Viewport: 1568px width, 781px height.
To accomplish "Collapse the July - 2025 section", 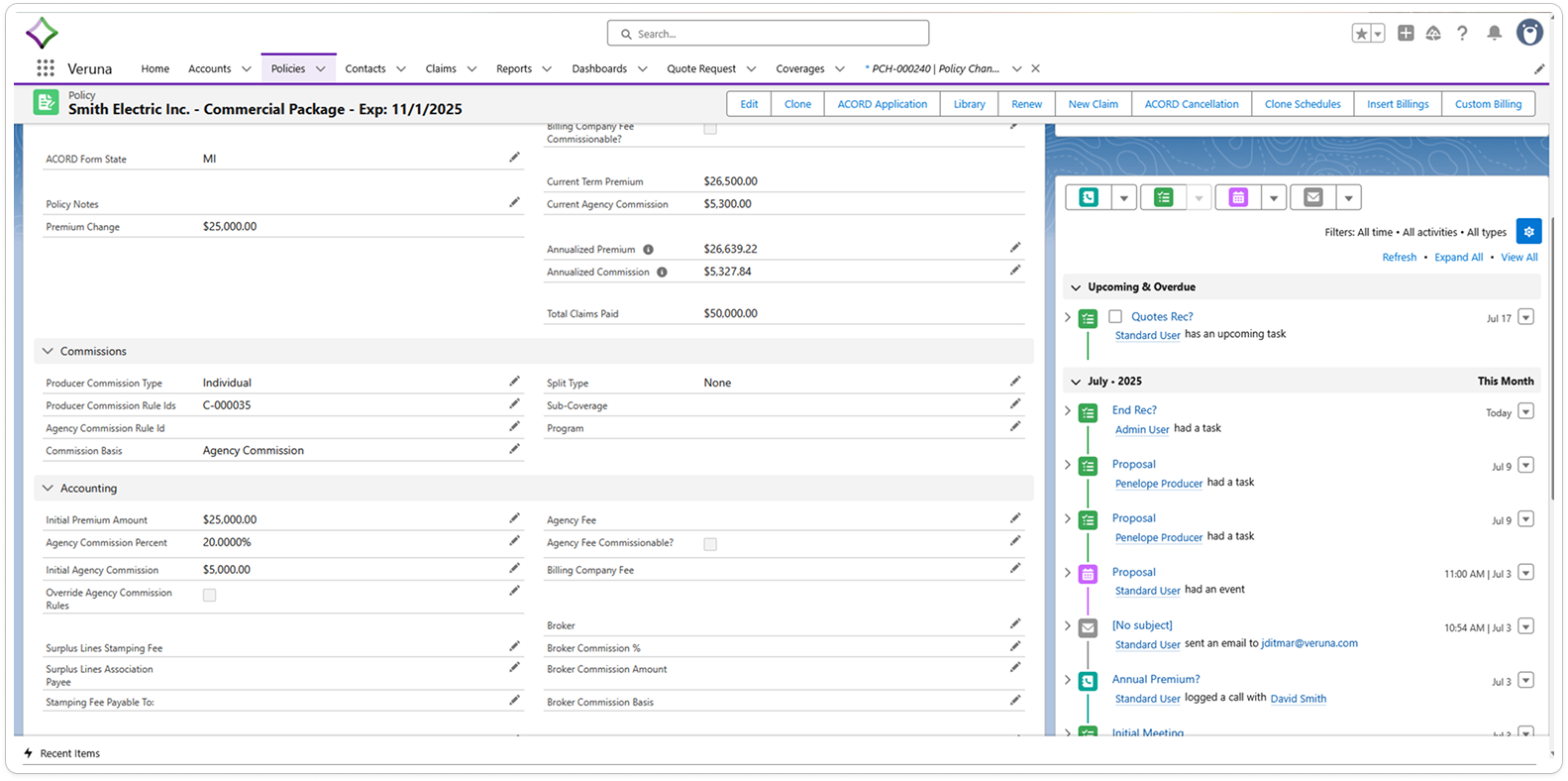I will click(1076, 382).
